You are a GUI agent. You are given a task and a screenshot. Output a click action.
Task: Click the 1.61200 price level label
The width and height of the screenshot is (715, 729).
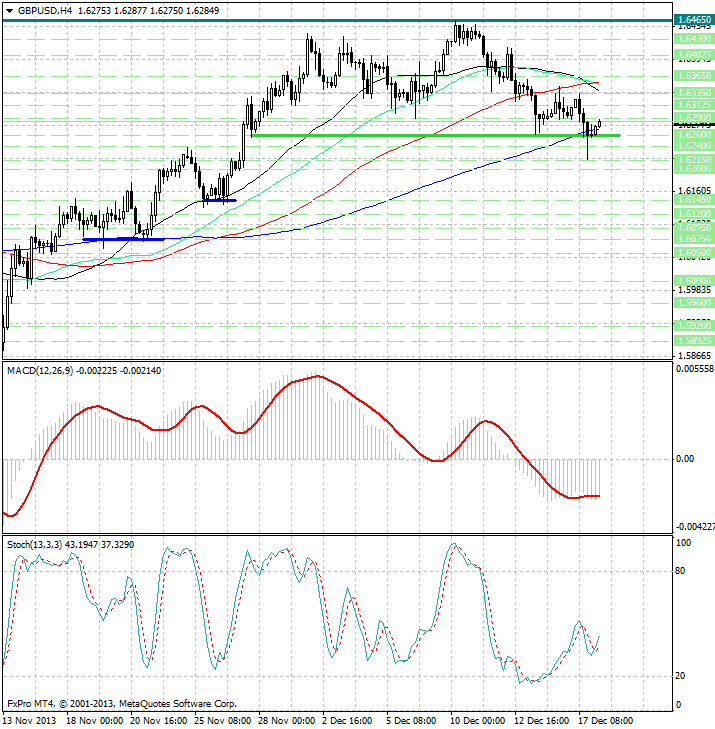694,213
